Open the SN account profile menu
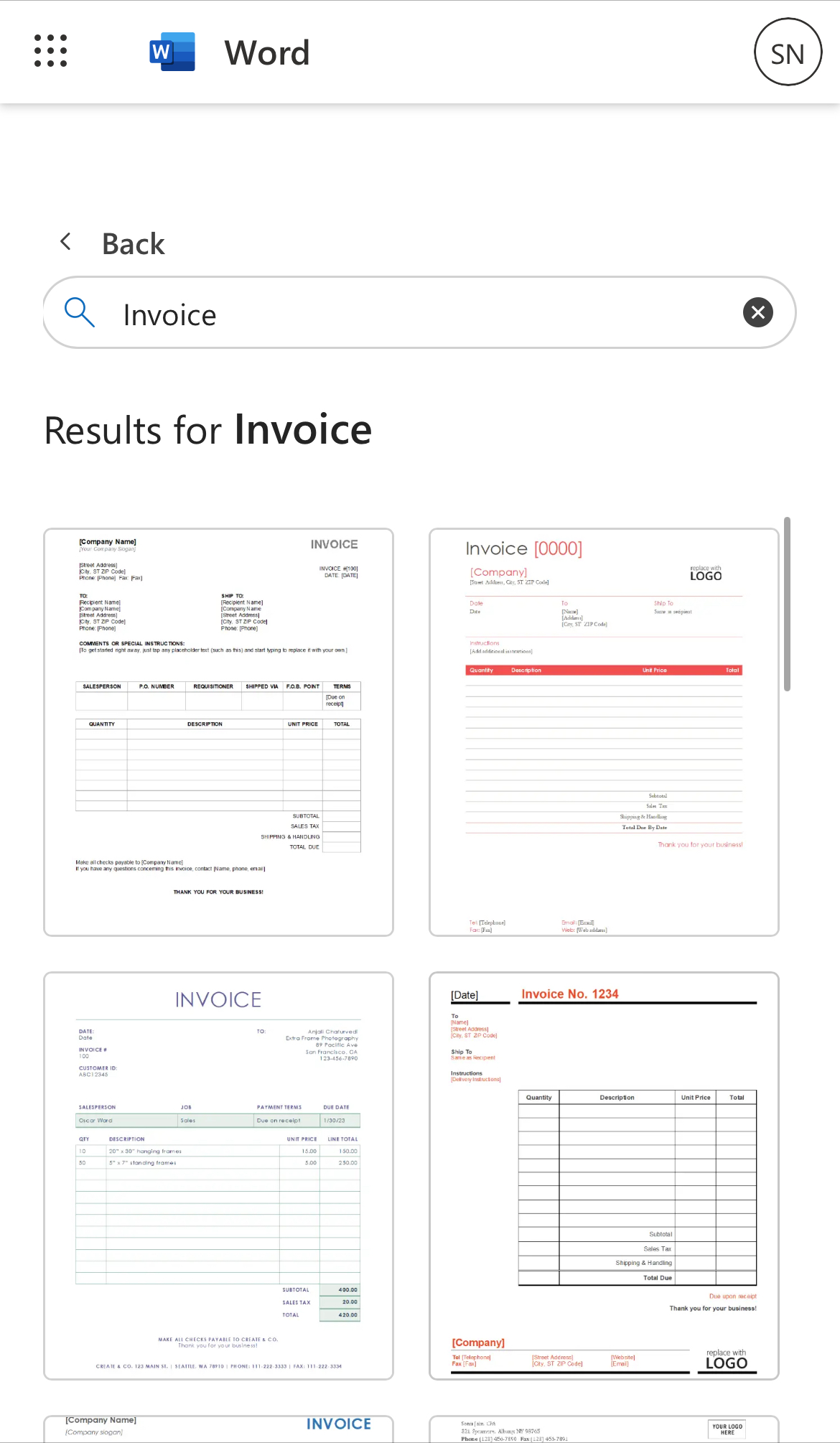The height and width of the screenshot is (1443, 840). click(x=788, y=52)
